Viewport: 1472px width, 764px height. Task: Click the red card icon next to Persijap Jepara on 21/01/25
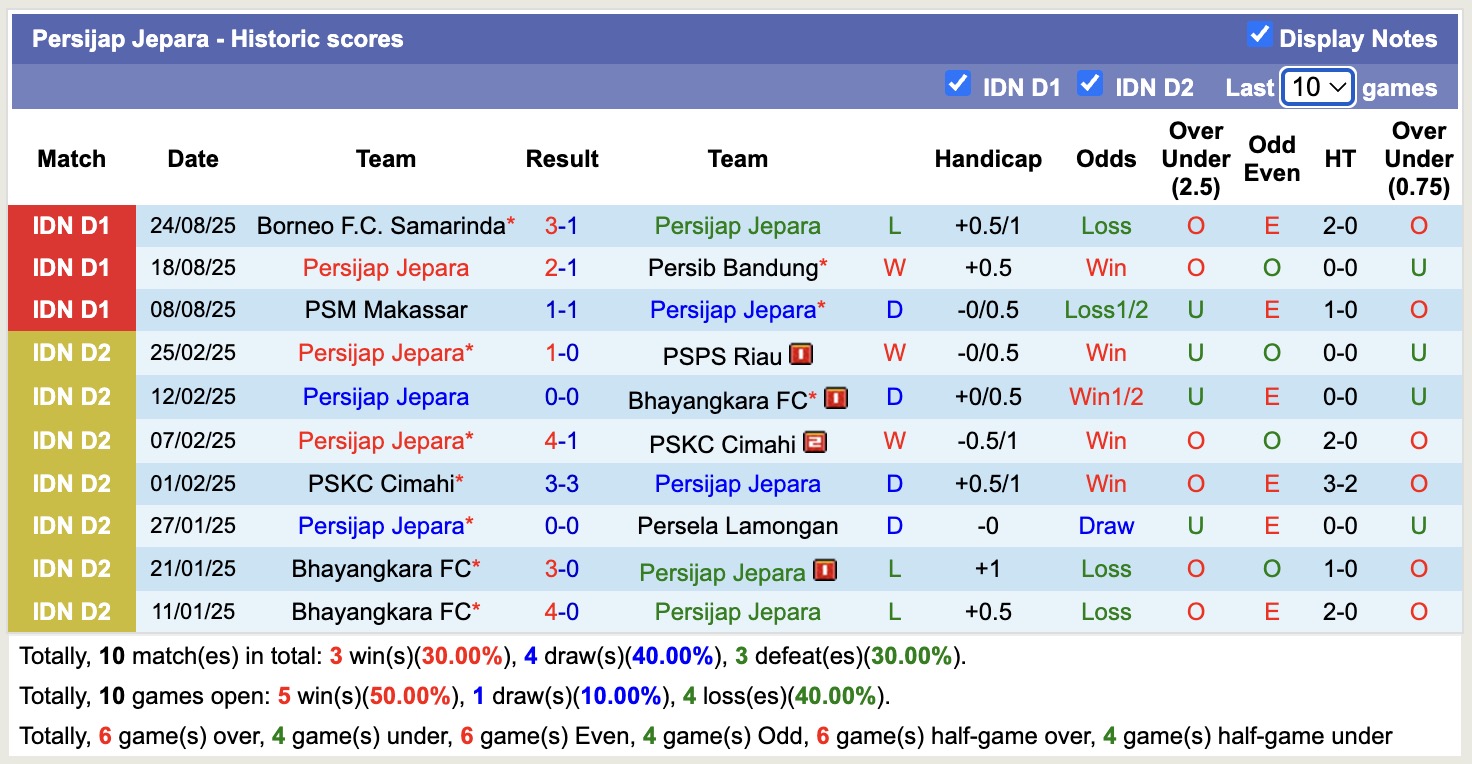pyautogui.click(x=825, y=570)
